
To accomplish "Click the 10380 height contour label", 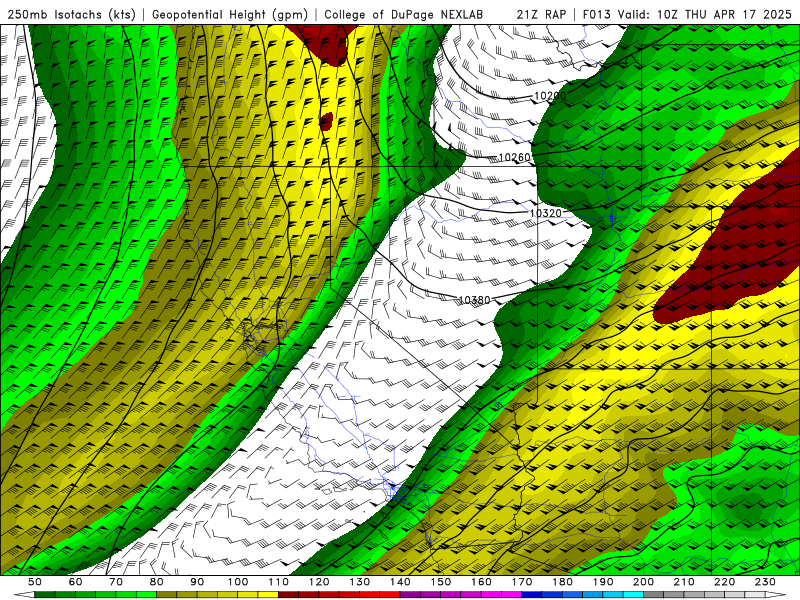I will click(474, 300).
